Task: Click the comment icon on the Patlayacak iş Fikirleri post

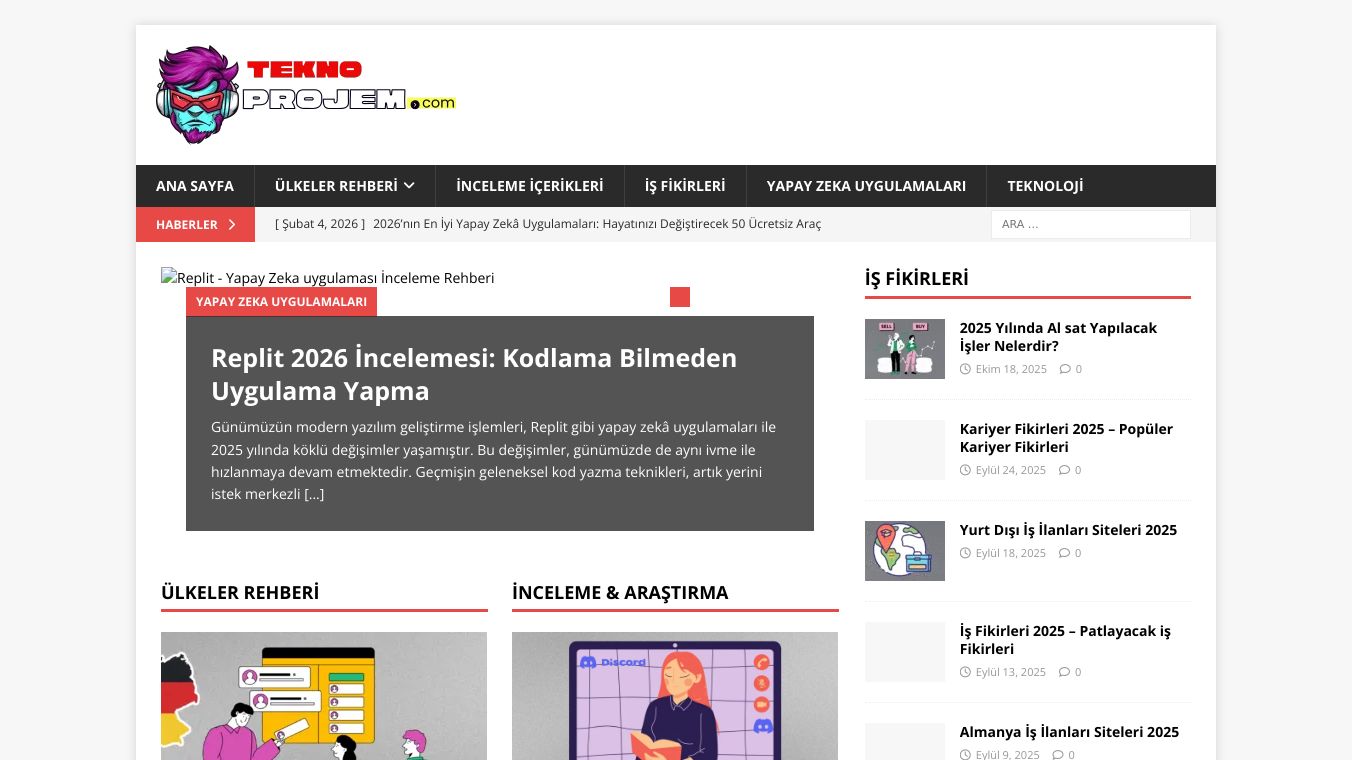Action: (1064, 672)
